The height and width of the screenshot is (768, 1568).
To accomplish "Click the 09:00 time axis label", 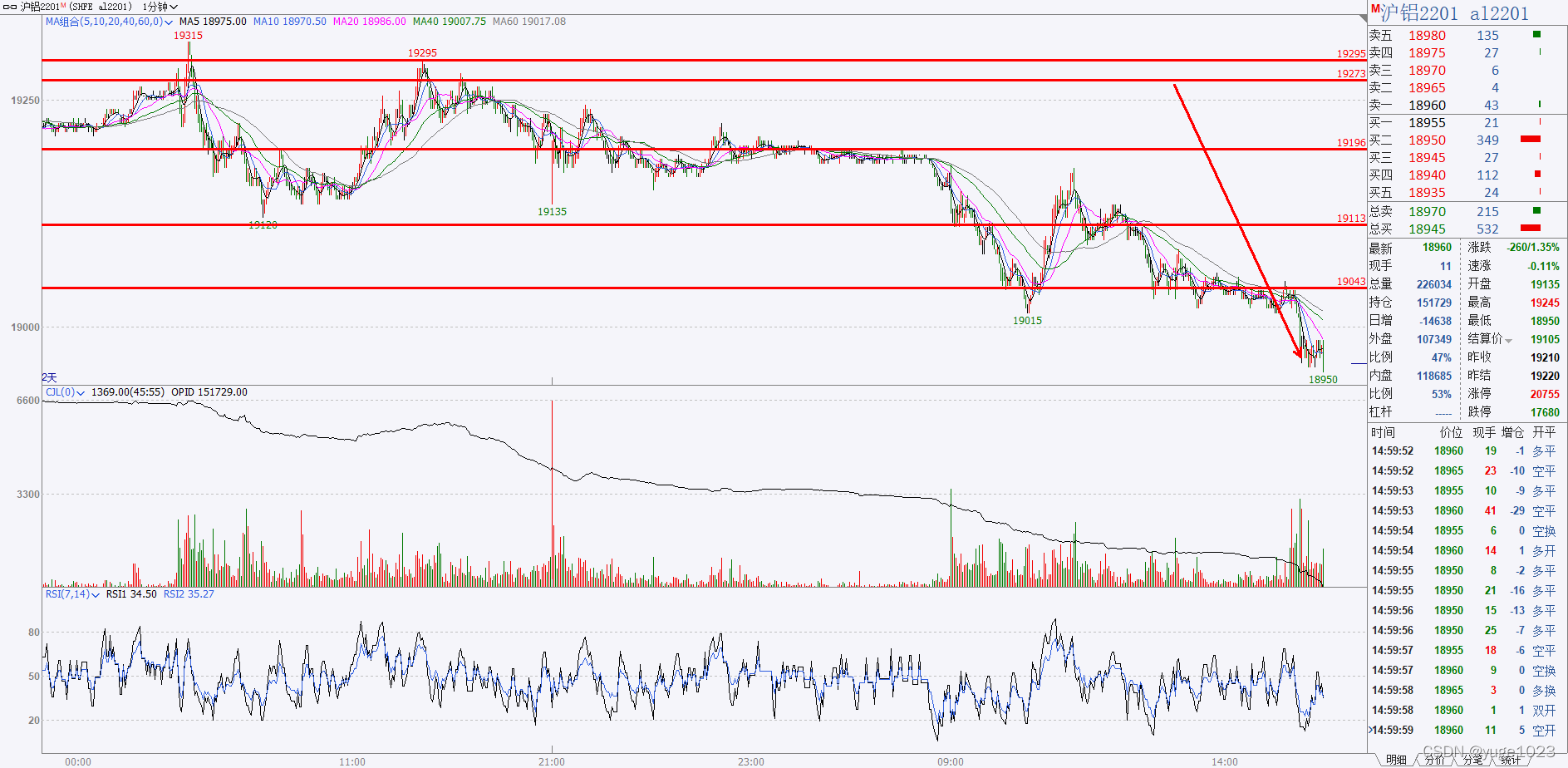I will coord(951,761).
